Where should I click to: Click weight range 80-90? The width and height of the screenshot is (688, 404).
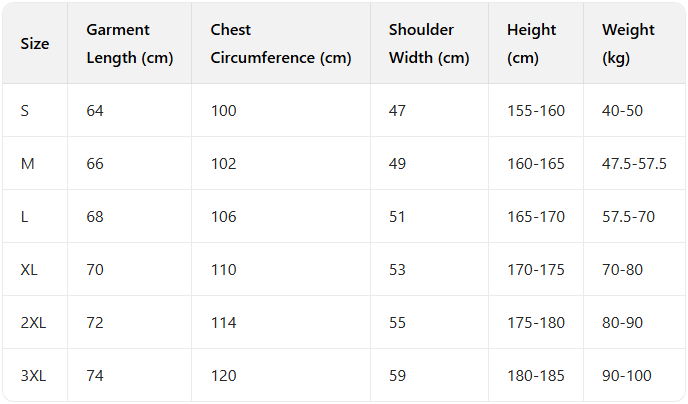click(x=622, y=323)
